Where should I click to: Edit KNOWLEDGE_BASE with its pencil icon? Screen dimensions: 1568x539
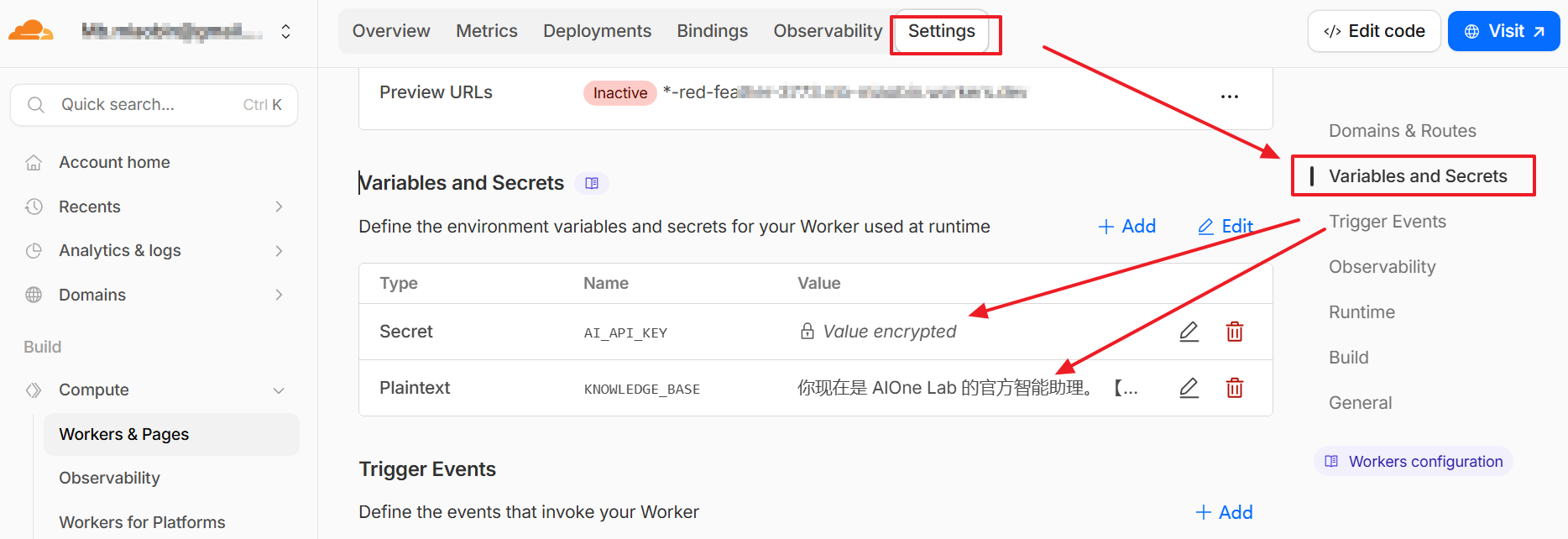click(x=1189, y=388)
